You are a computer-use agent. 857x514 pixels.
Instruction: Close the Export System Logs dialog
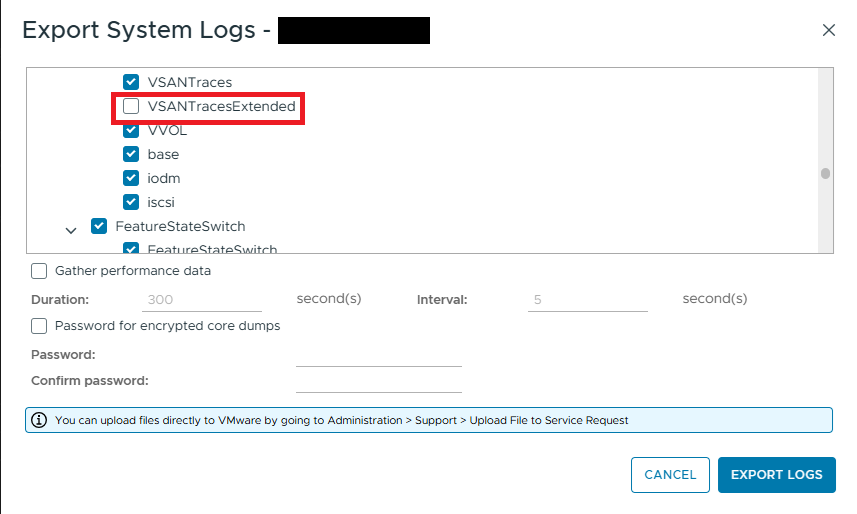click(829, 30)
